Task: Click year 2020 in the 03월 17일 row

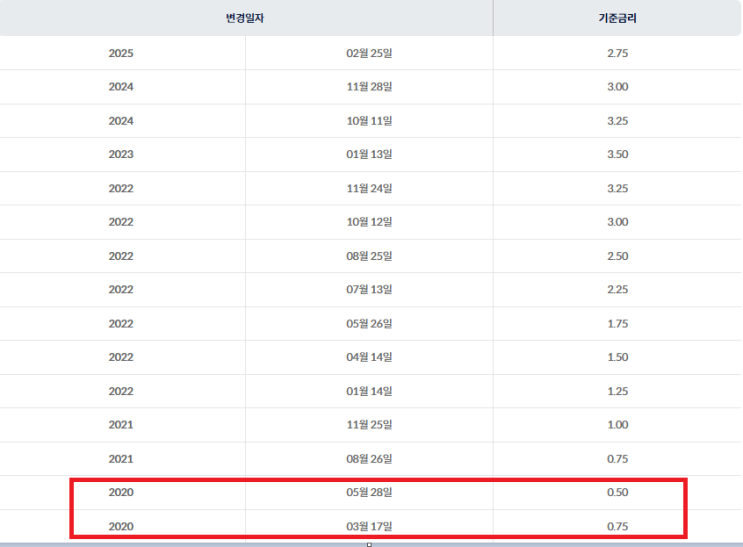Action: (x=121, y=526)
